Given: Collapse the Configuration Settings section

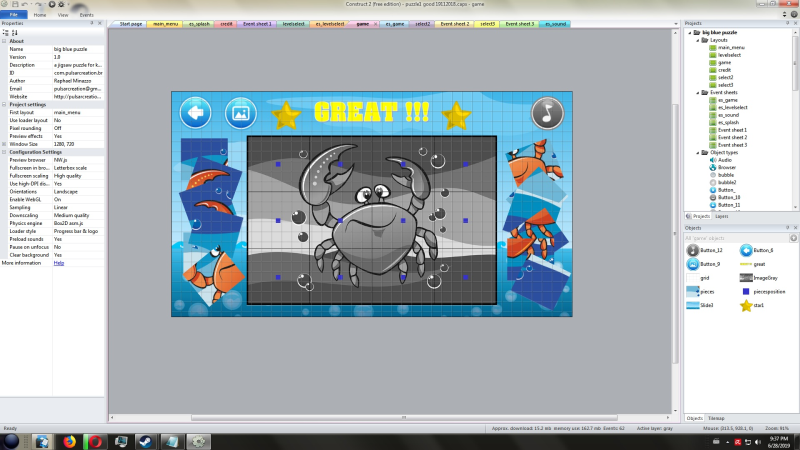Looking at the screenshot, I should pos(4,152).
